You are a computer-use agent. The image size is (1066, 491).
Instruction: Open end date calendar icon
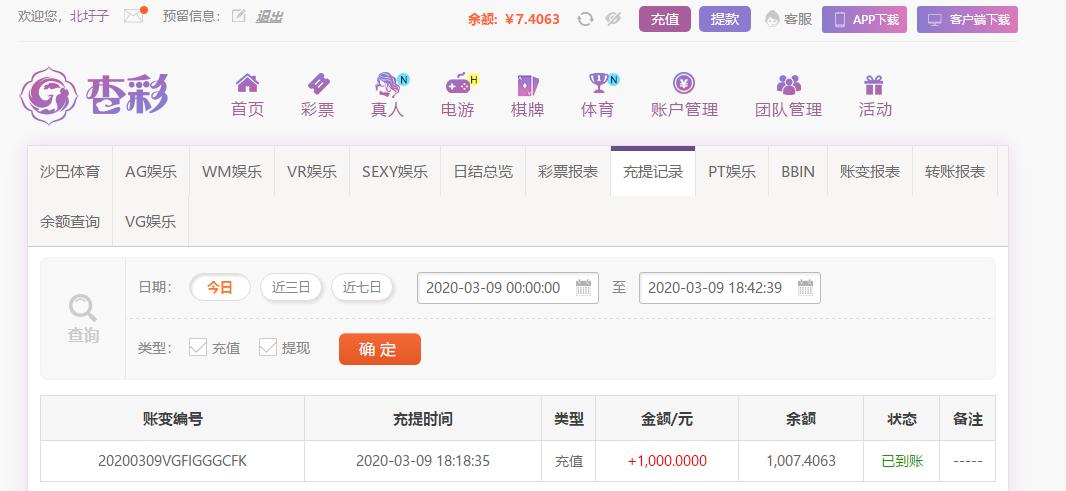(x=805, y=287)
